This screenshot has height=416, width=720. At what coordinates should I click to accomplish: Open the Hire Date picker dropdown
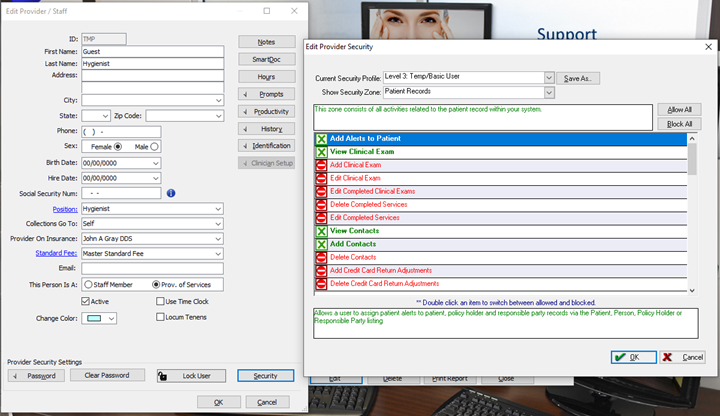[156, 178]
